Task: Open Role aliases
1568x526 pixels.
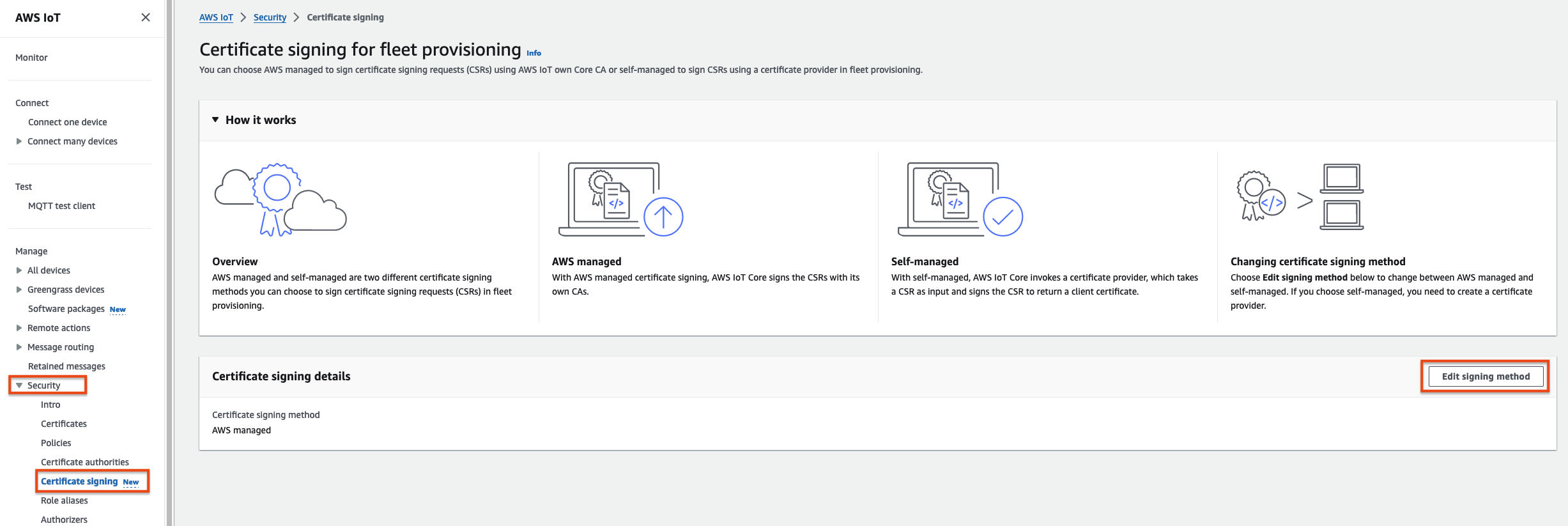Action: (65, 500)
